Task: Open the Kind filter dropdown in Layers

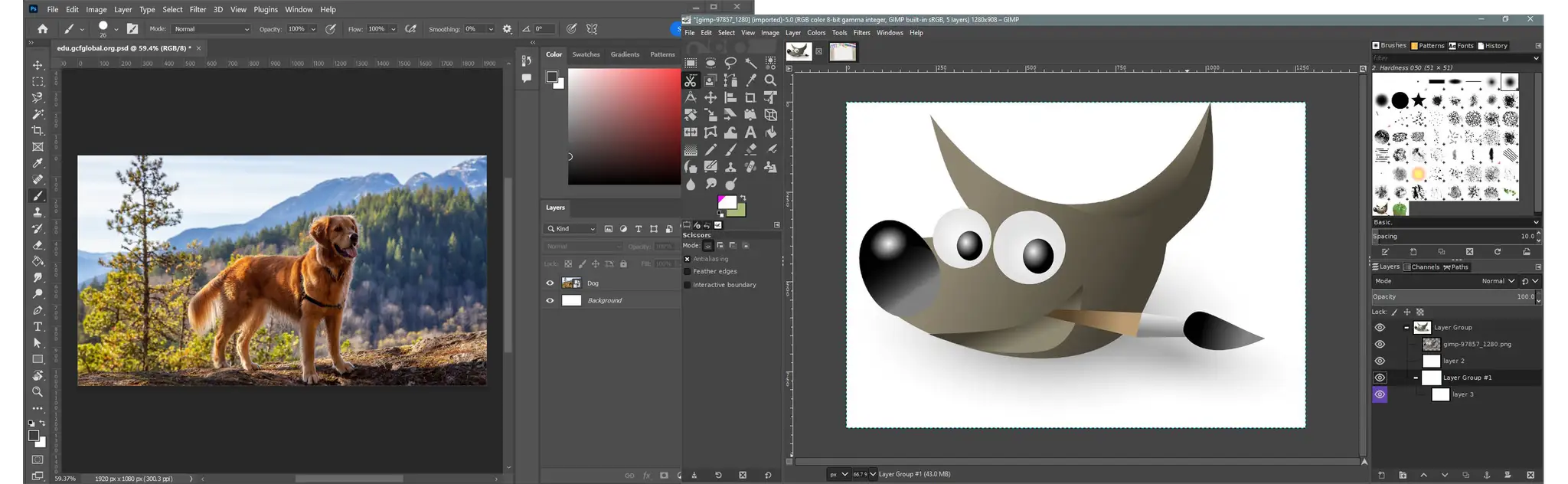Action: coord(571,229)
